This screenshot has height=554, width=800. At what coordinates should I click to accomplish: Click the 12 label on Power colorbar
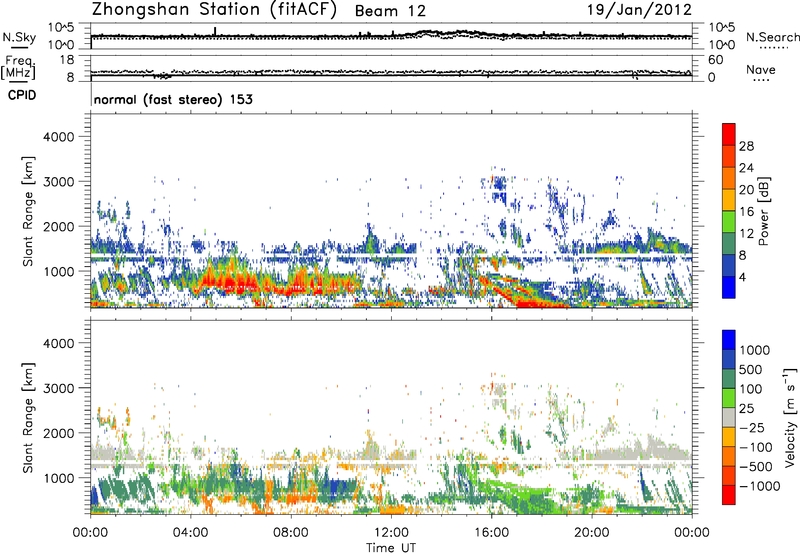(746, 233)
